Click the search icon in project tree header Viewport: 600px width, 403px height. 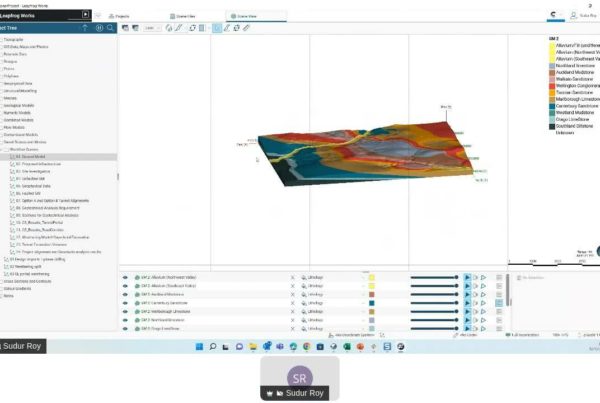110,28
